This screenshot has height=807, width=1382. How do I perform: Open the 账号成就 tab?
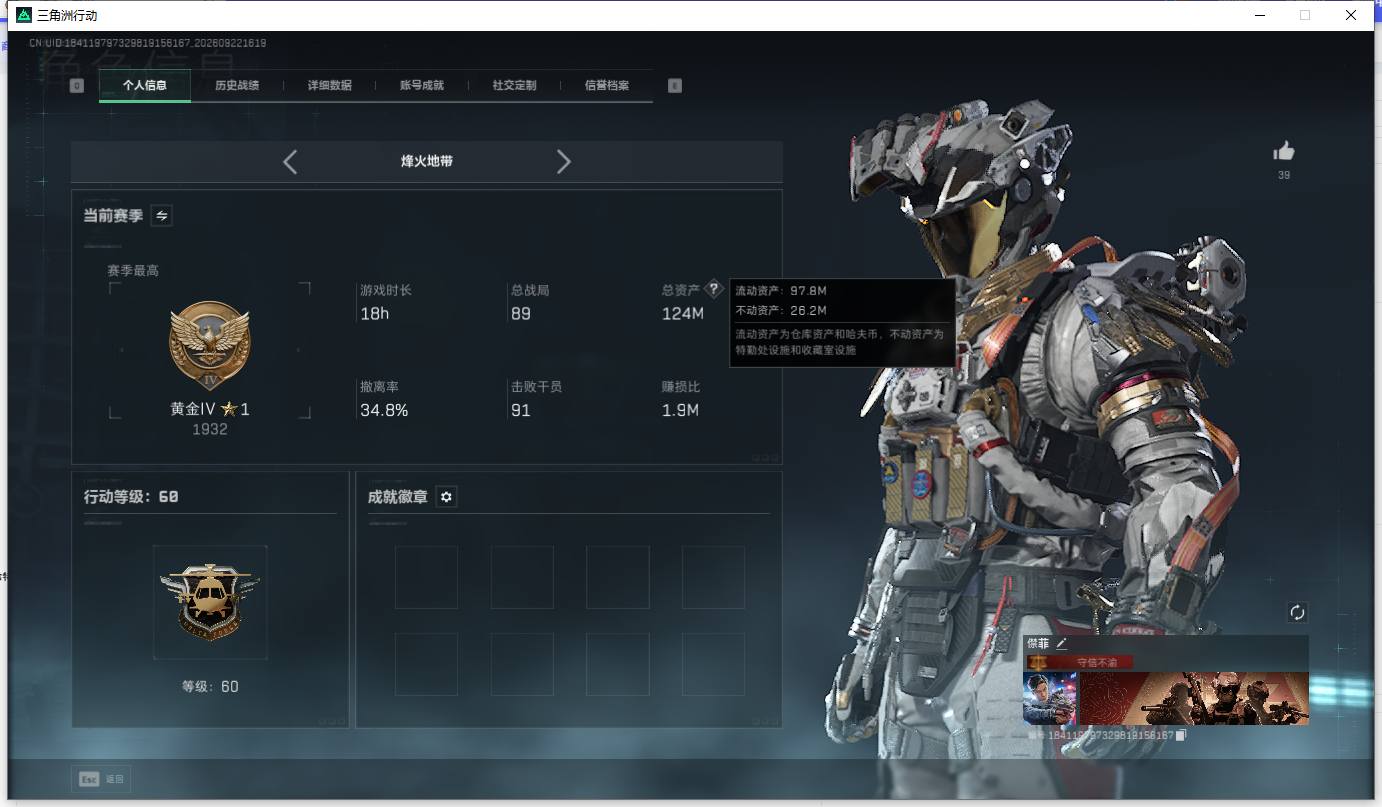tap(422, 86)
